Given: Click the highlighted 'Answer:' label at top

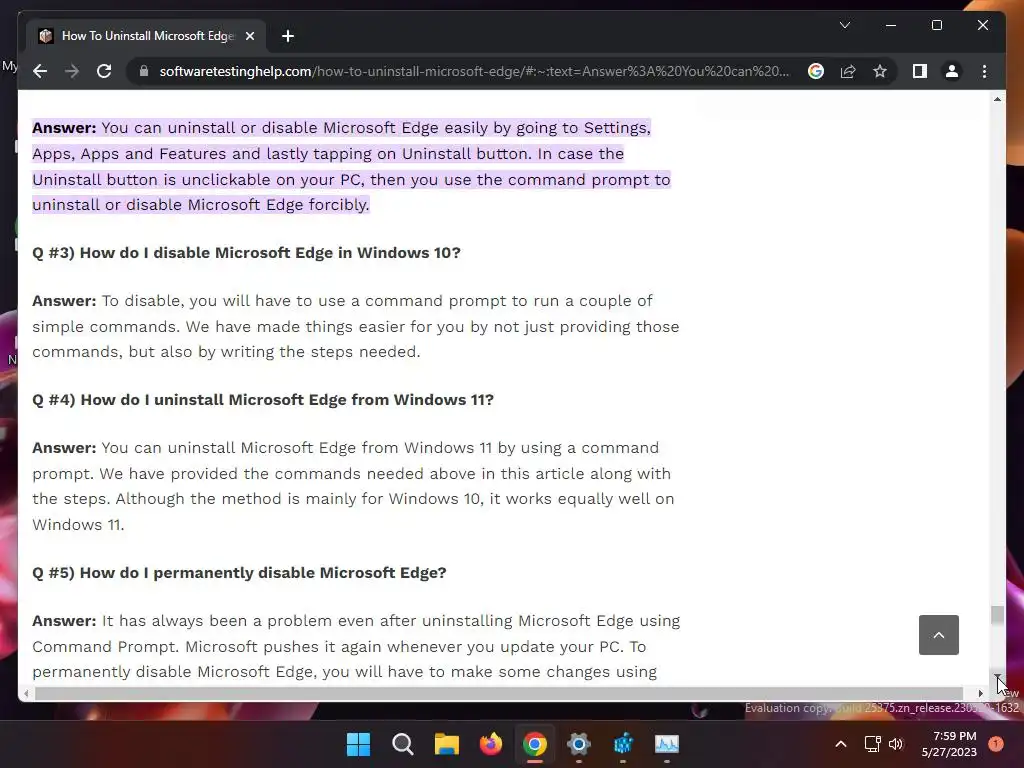Looking at the screenshot, I should tap(64, 128).
